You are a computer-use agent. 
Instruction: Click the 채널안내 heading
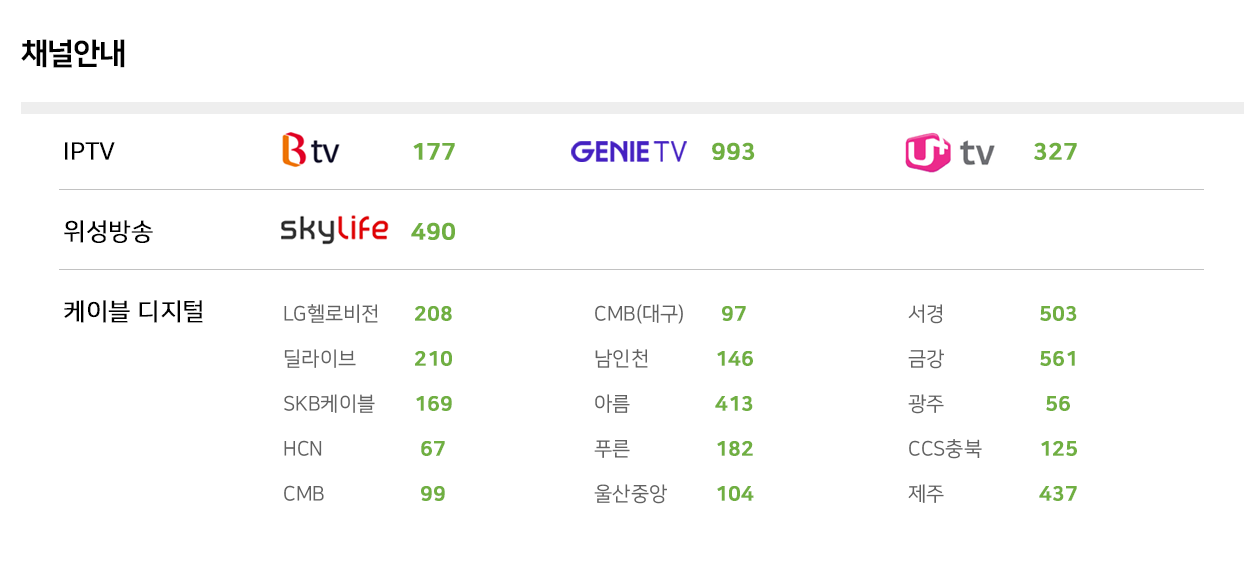pyautogui.click(x=73, y=53)
